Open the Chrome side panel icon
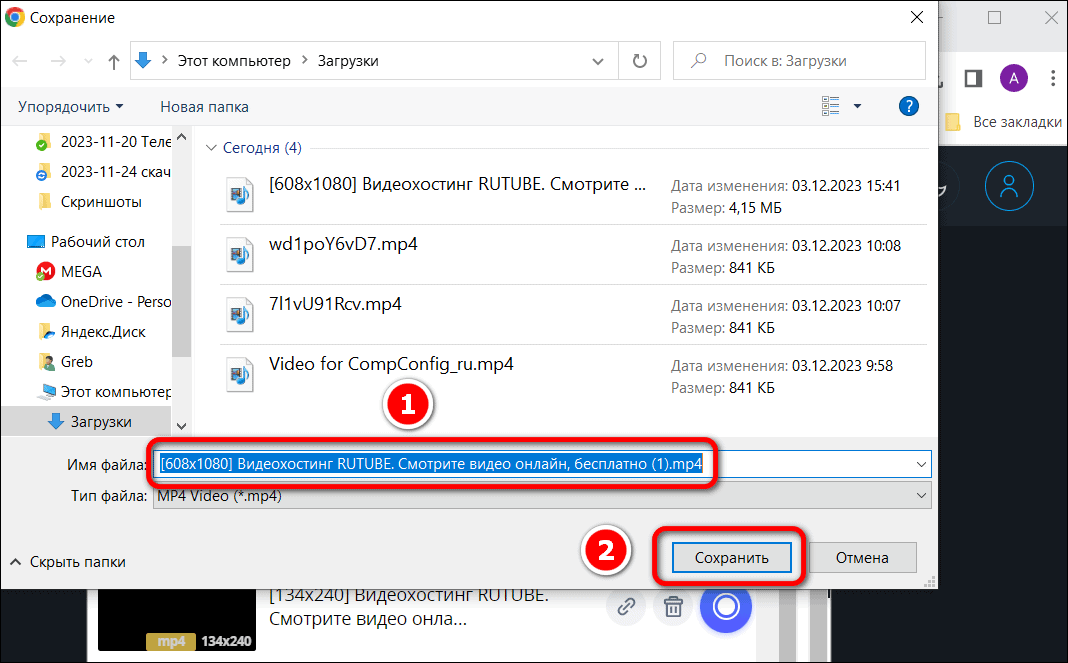 pyautogui.click(x=973, y=78)
